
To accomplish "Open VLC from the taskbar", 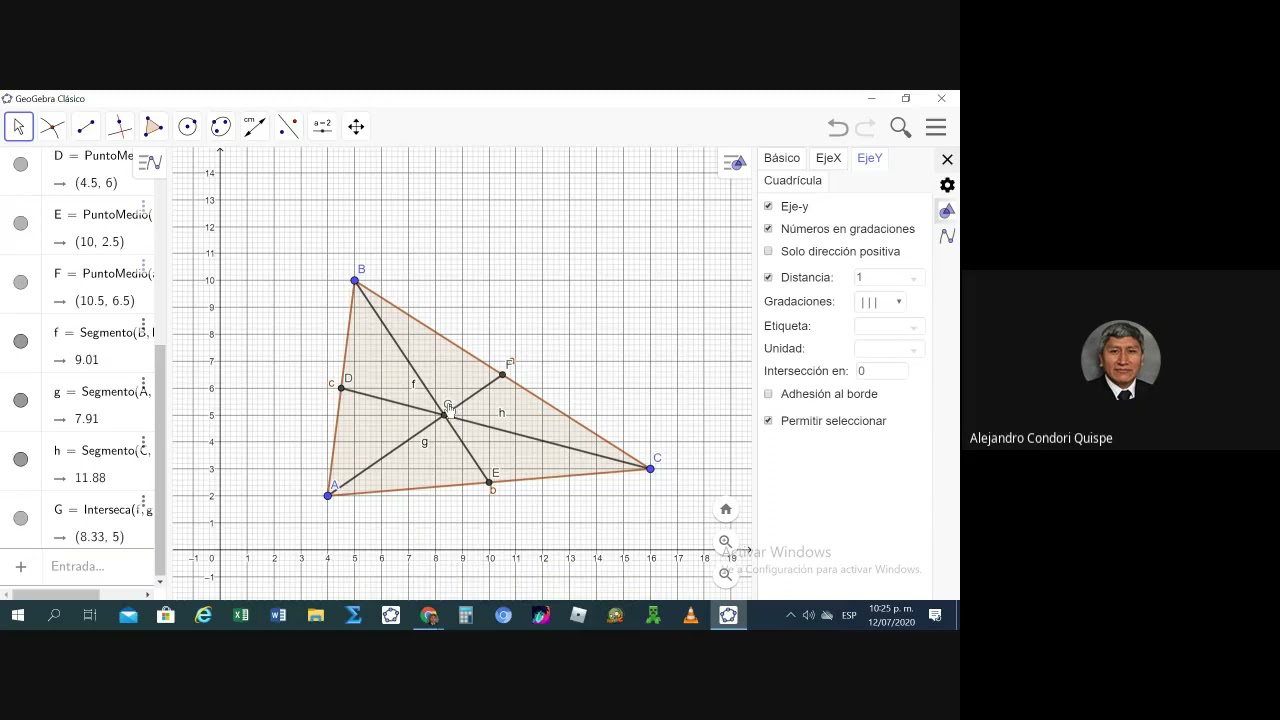I will pyautogui.click(x=690, y=615).
